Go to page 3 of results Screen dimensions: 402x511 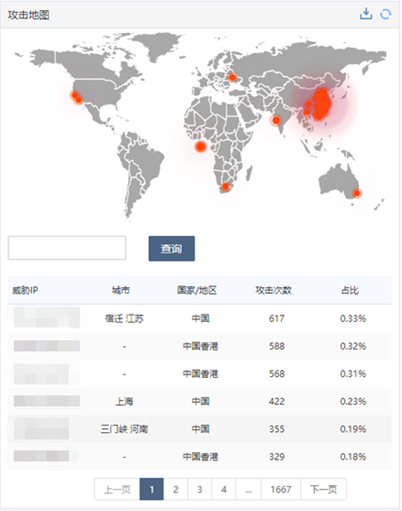point(200,489)
